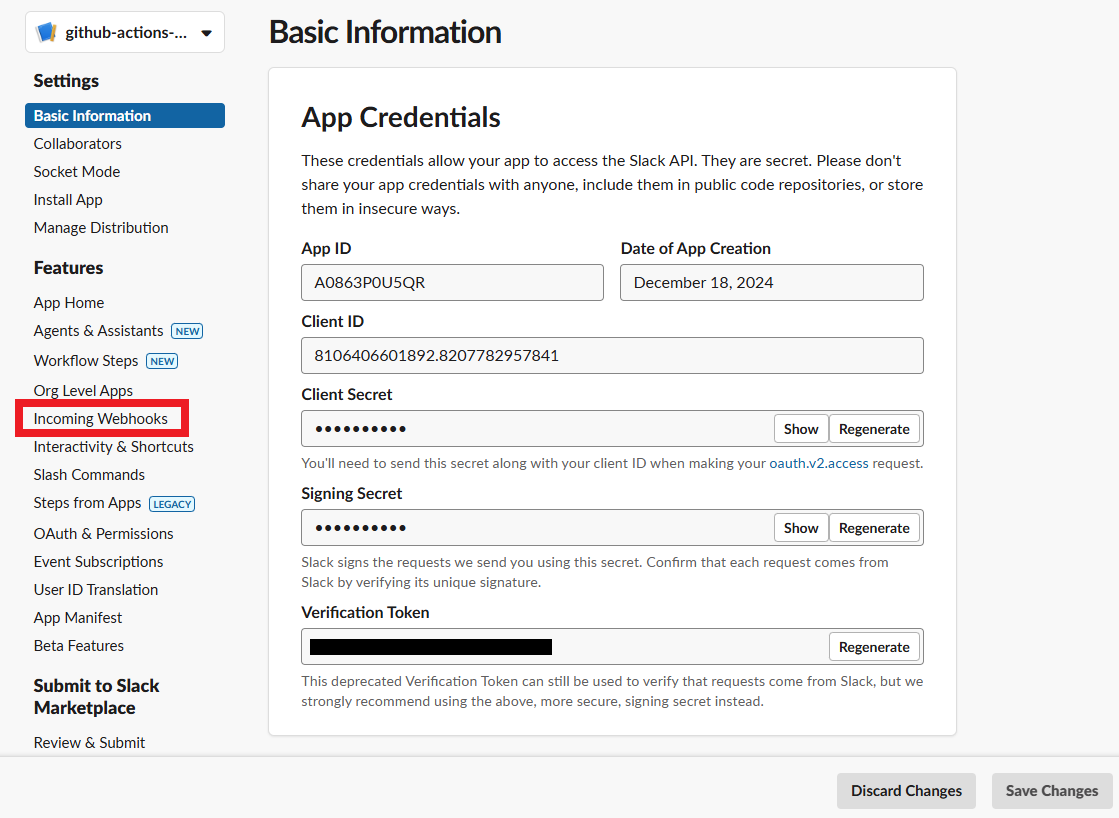The width and height of the screenshot is (1119, 818).
Task: Go to Beta Features page
Action: click(79, 645)
